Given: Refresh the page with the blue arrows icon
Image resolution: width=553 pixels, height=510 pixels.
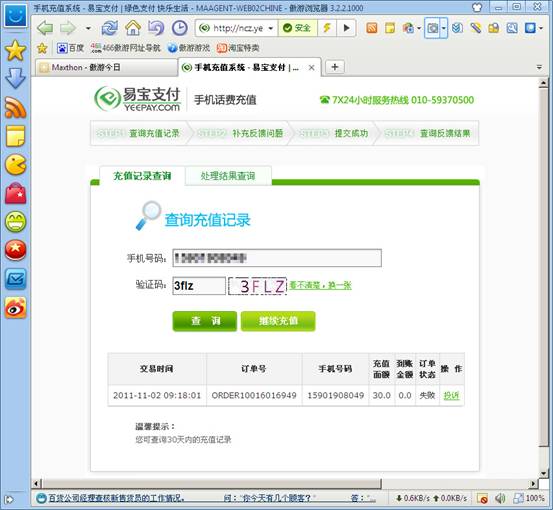Looking at the screenshot, I should coord(110,28).
